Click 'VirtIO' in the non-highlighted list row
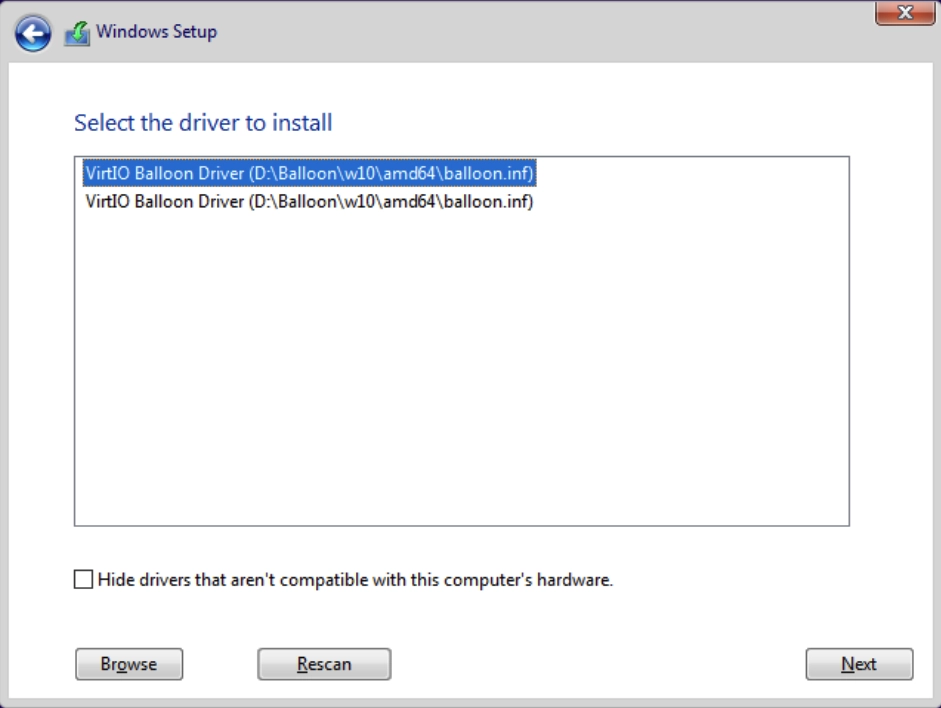Image resolution: width=941 pixels, height=708 pixels. [107, 202]
